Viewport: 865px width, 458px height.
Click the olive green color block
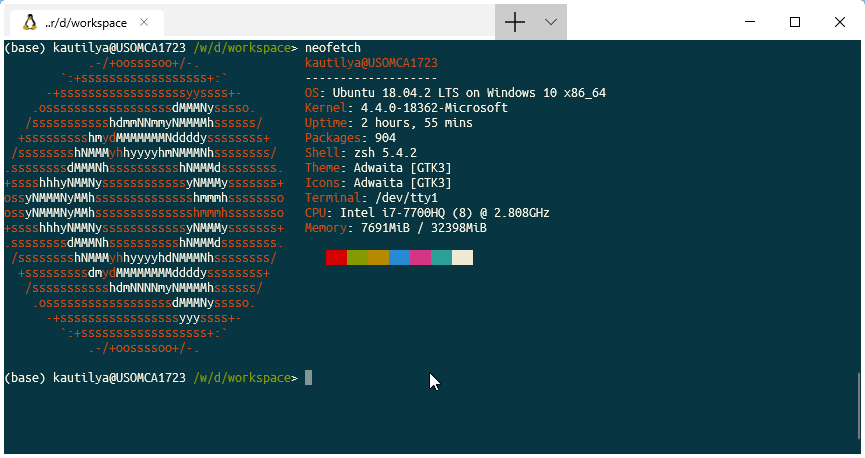tap(357, 258)
